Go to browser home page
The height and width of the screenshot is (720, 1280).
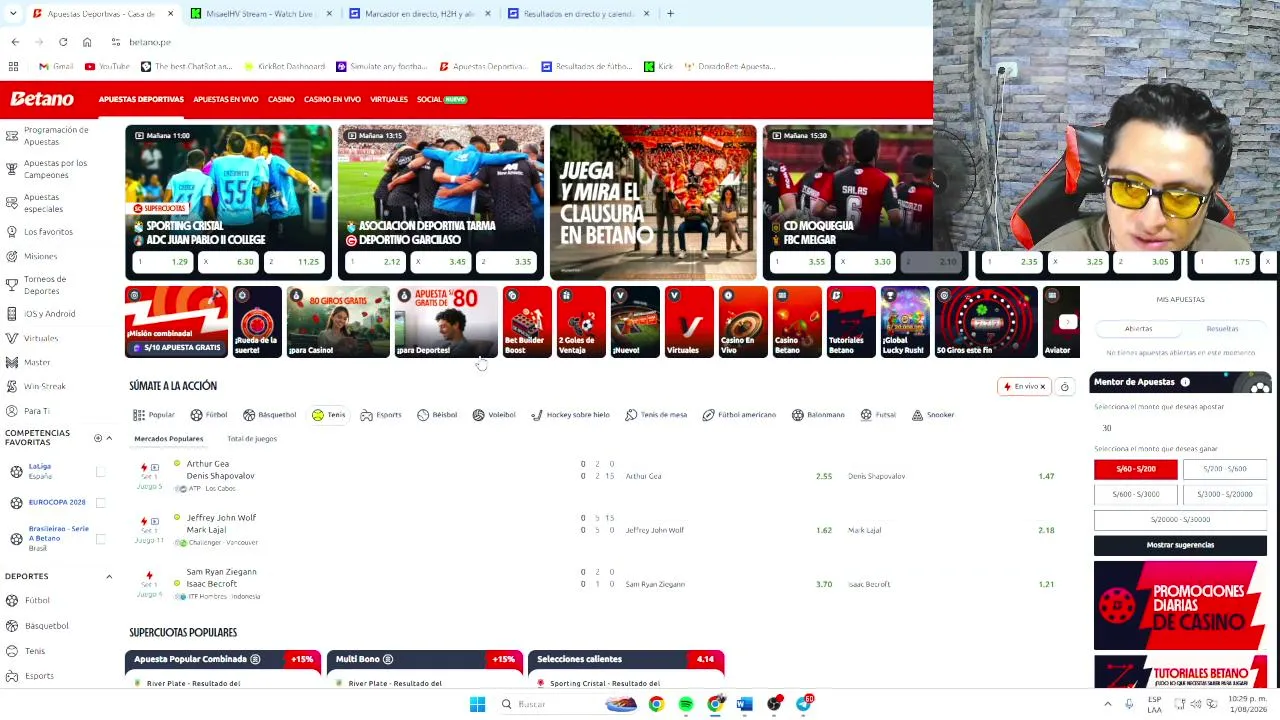coord(87,42)
